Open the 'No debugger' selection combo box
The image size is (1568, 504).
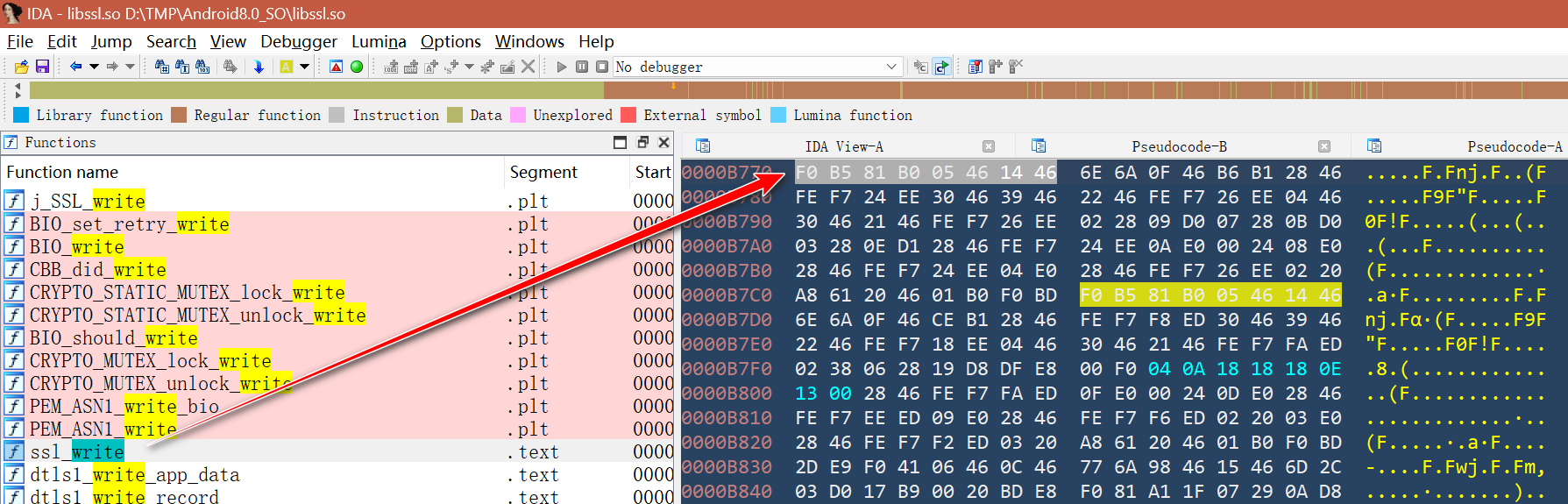coord(757,67)
